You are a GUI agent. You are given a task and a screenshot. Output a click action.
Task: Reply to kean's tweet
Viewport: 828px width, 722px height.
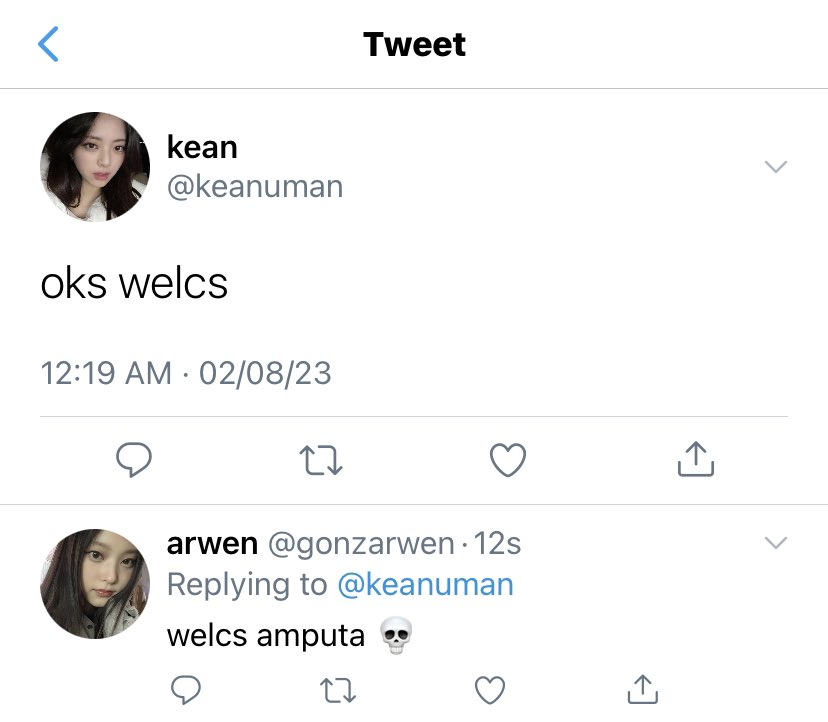tap(134, 460)
